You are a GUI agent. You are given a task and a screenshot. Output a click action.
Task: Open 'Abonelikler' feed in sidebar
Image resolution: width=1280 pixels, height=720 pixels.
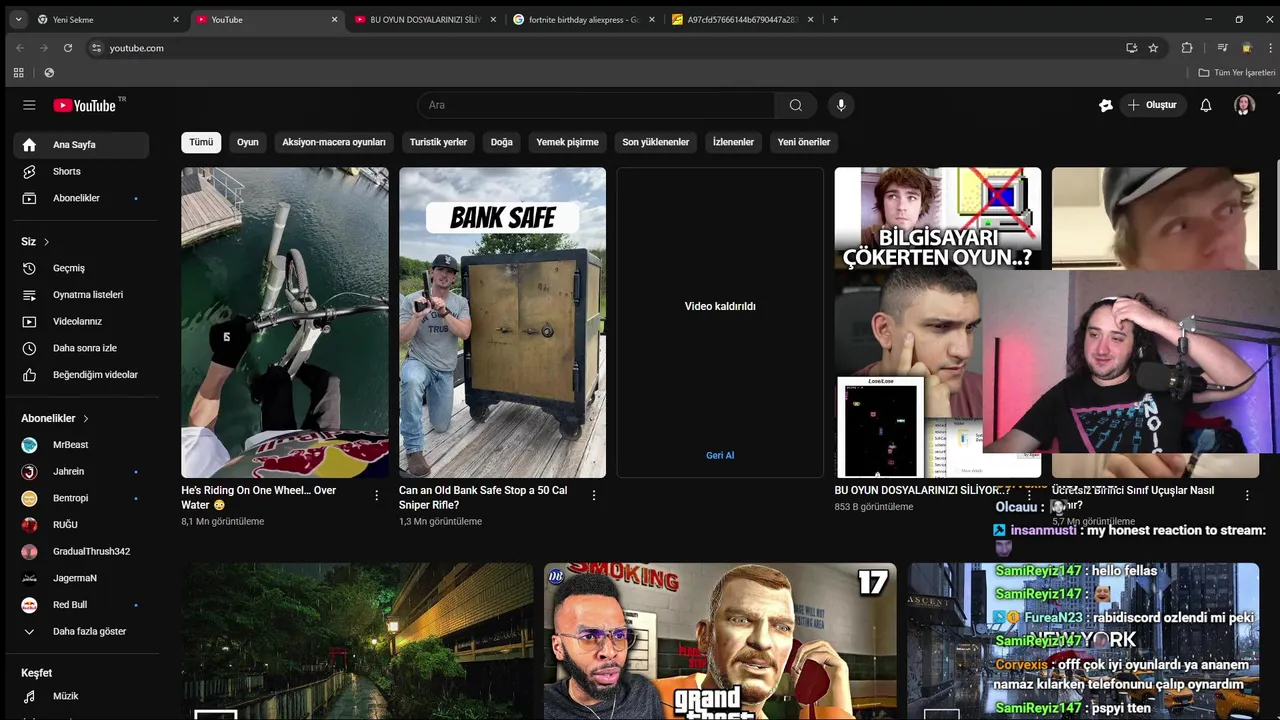81,198
